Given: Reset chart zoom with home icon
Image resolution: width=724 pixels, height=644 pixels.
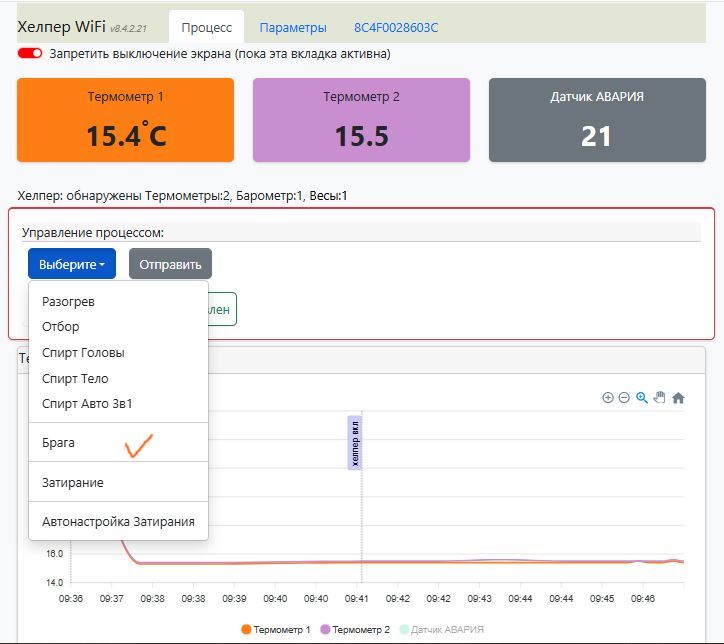Looking at the screenshot, I should 678,397.
